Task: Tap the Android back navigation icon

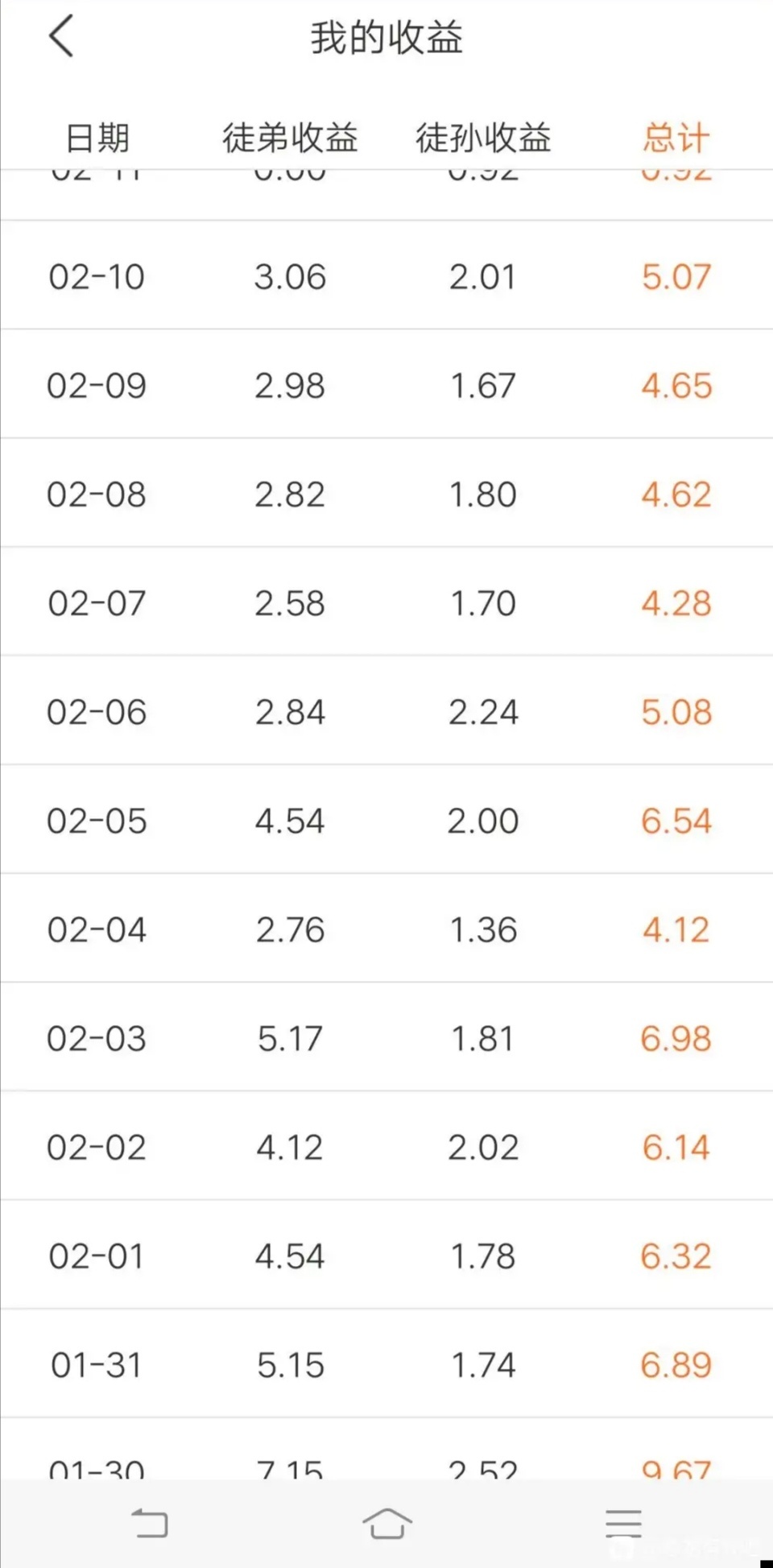Action: pos(150,1523)
